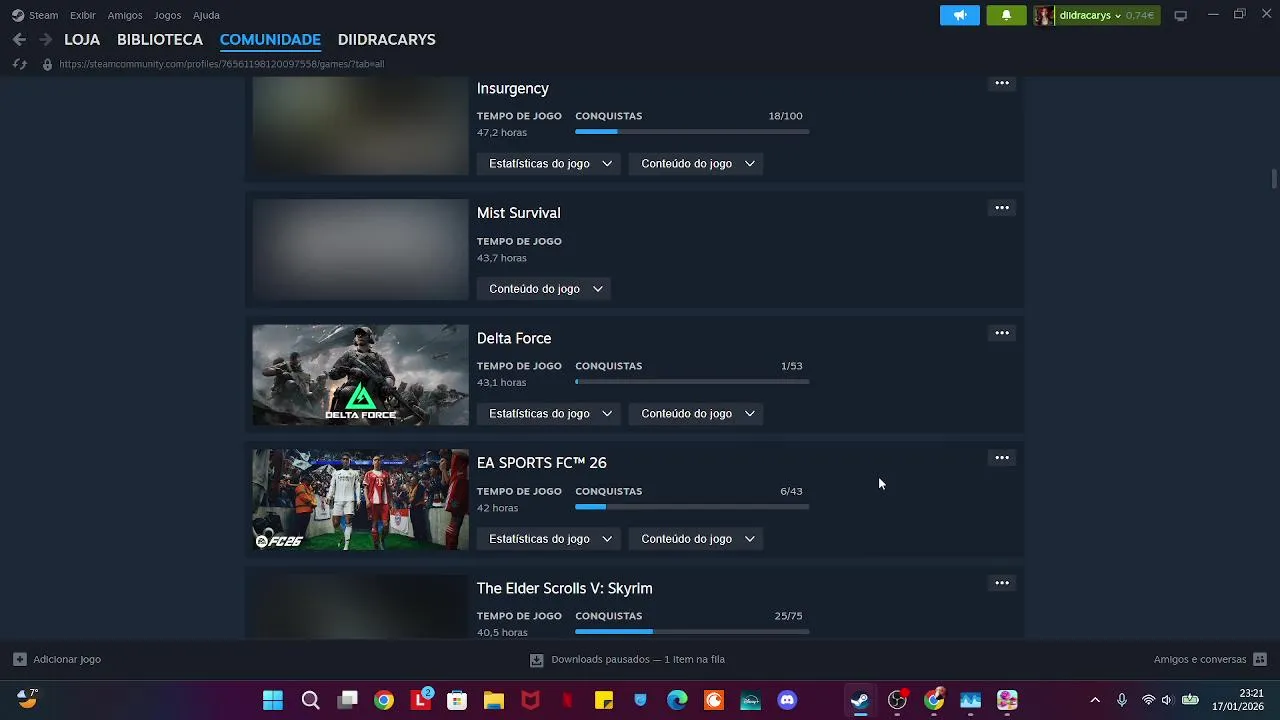1280x720 pixels.
Task: Expand EA SPORTS FC 26 Estatísticas dropdown
Action: pyautogui.click(x=550, y=539)
